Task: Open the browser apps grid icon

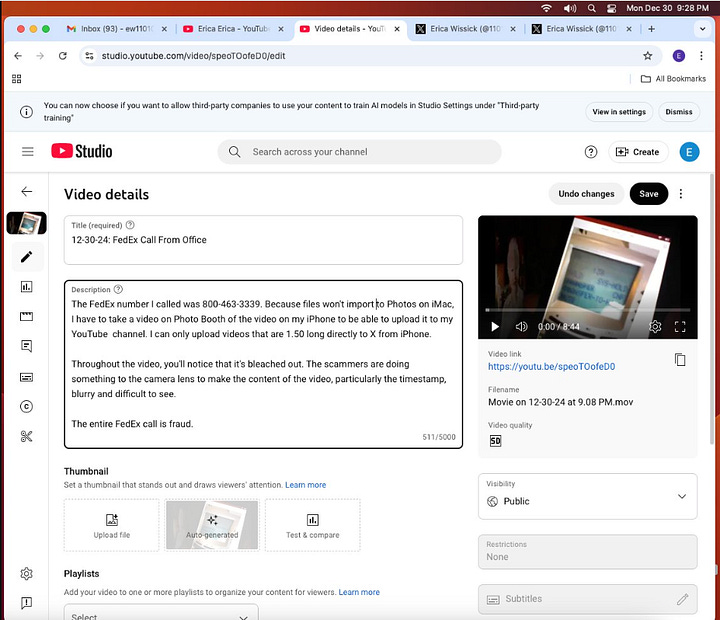Action: (17, 79)
